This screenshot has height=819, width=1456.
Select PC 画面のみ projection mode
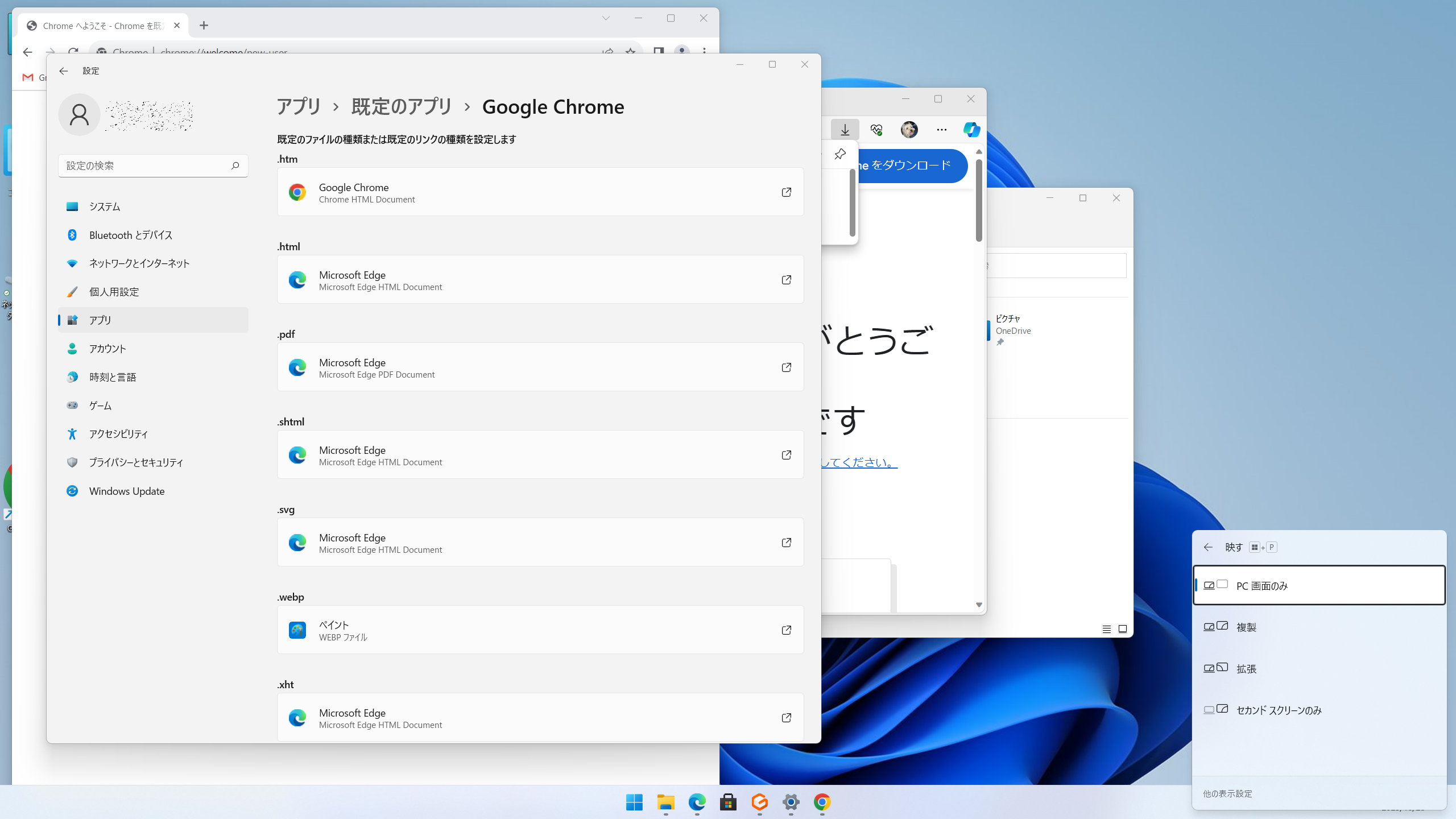[x=1319, y=585]
